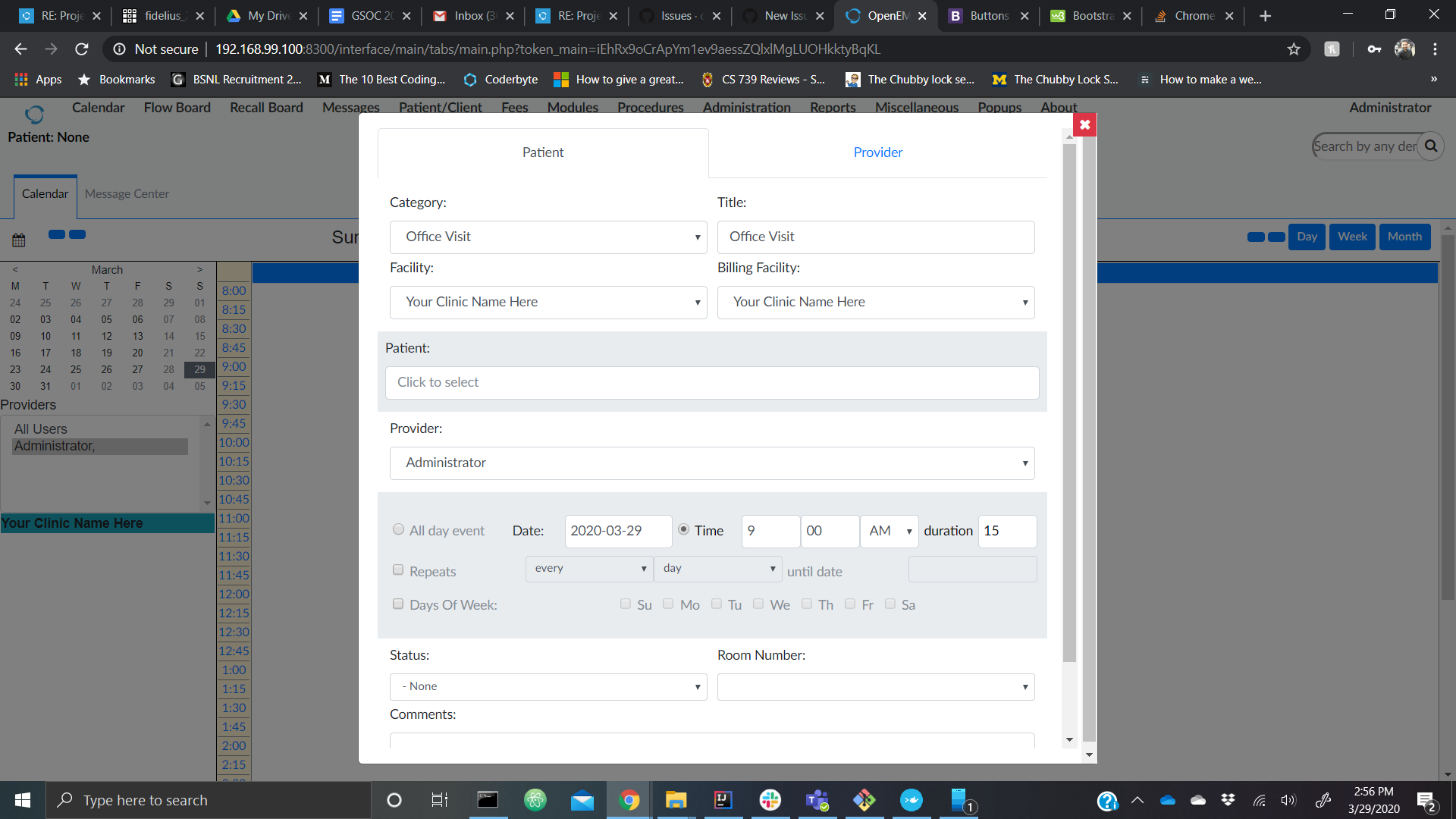Click the search magnifier icon in the search box
The height and width of the screenshot is (819, 1456).
click(1432, 146)
